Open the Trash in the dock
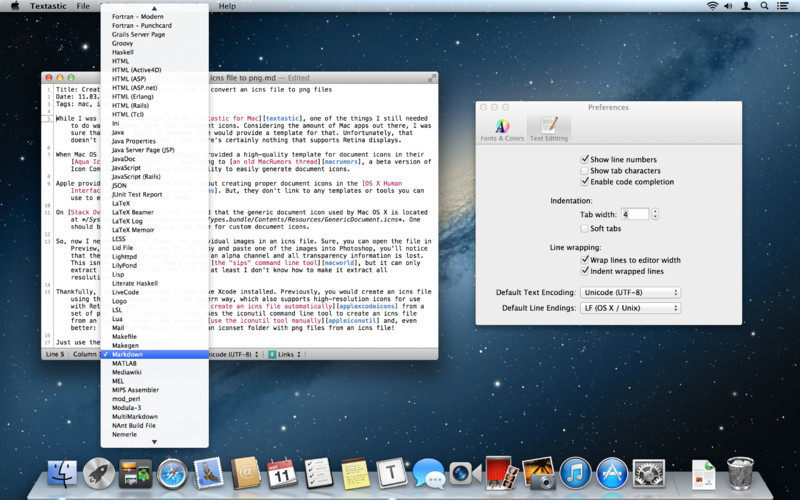Image resolution: width=800 pixels, height=500 pixels. click(739, 473)
